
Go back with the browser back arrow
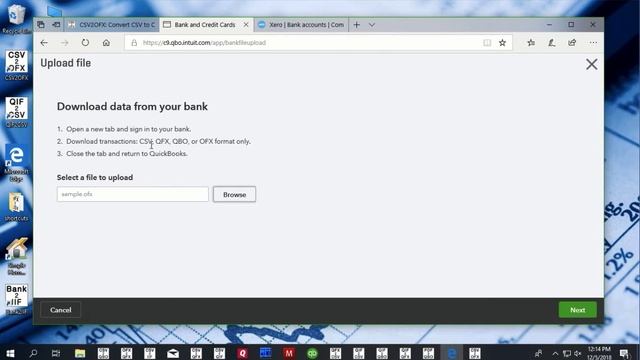pos(44,42)
